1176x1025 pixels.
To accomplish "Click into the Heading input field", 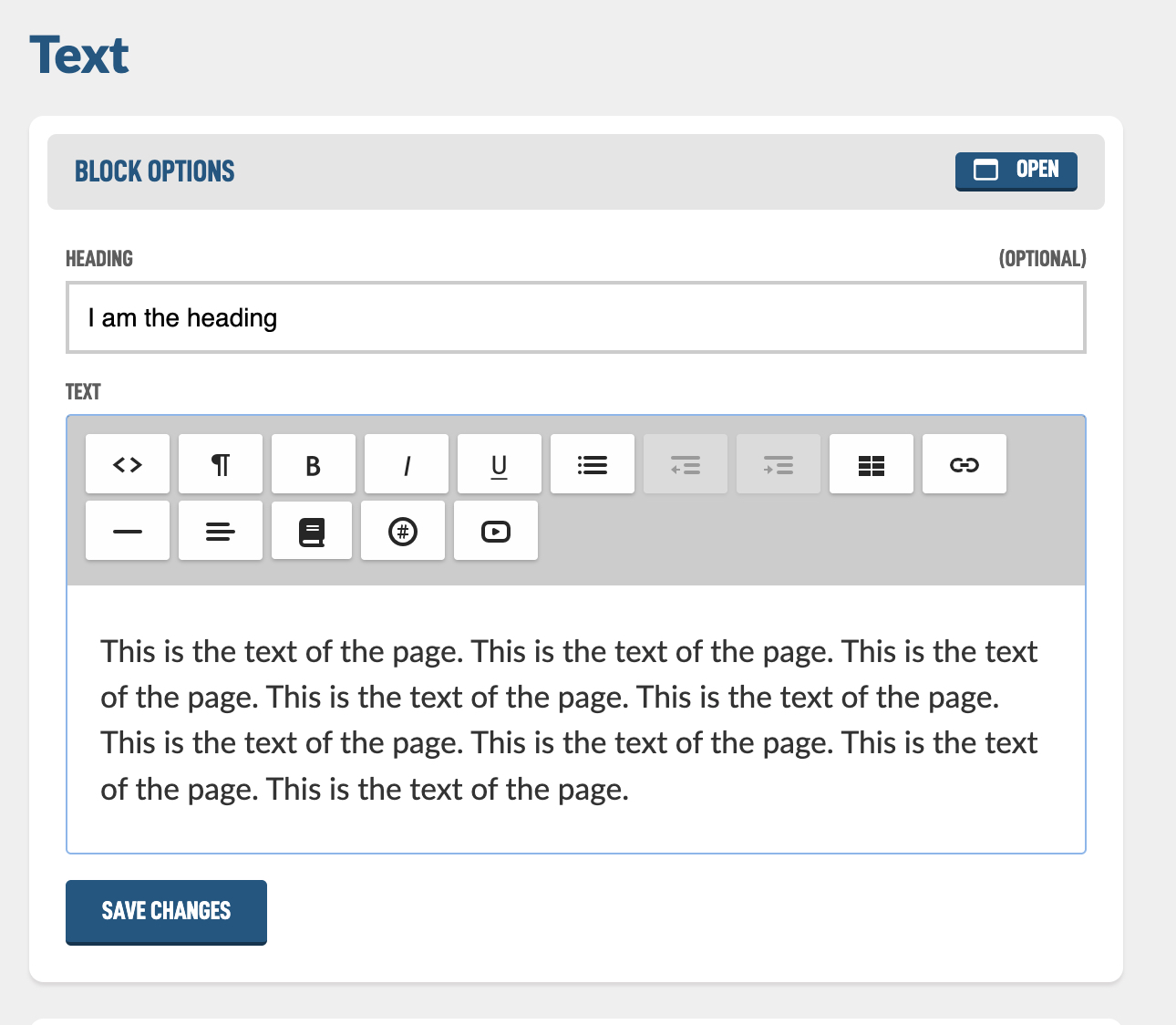I will (x=576, y=317).
